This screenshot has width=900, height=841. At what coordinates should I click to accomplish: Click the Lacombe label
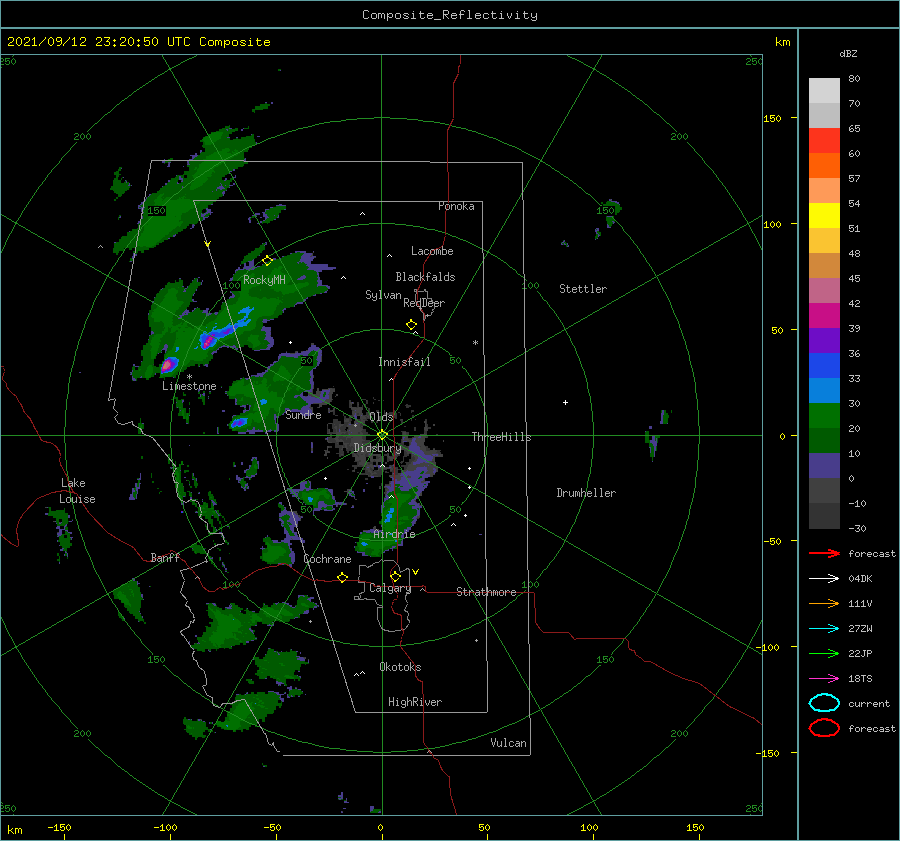pyautogui.click(x=432, y=251)
